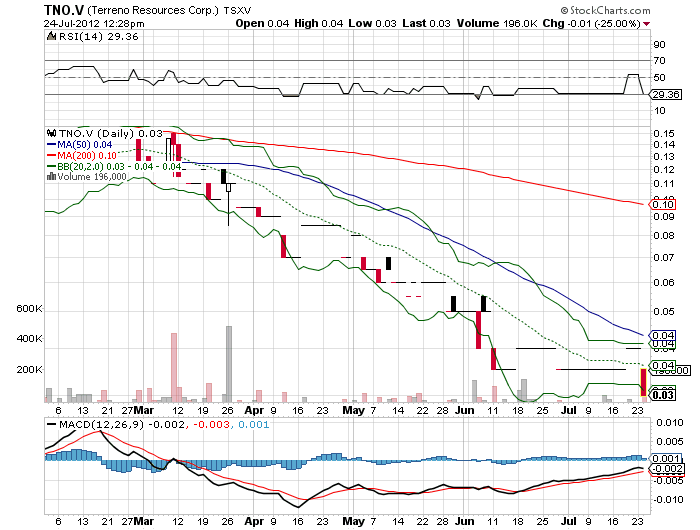Click the 29.36 RSI value tag
Viewport: 700px width, 530px height.
point(666,95)
